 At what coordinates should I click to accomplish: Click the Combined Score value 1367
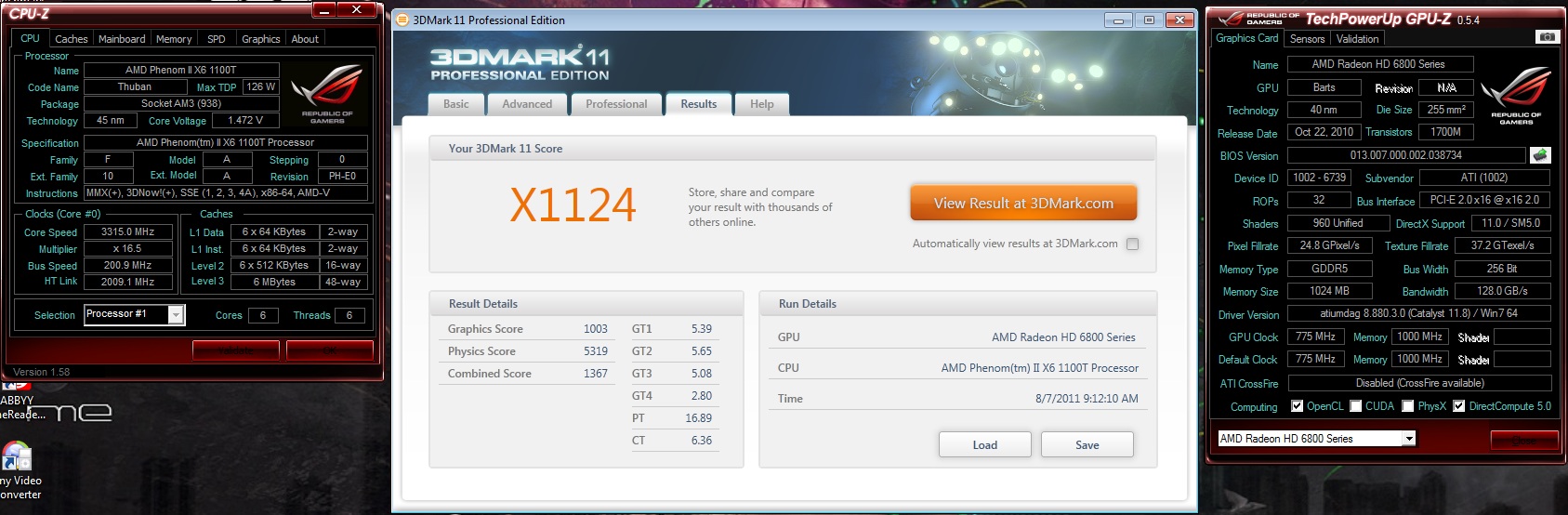click(x=596, y=374)
